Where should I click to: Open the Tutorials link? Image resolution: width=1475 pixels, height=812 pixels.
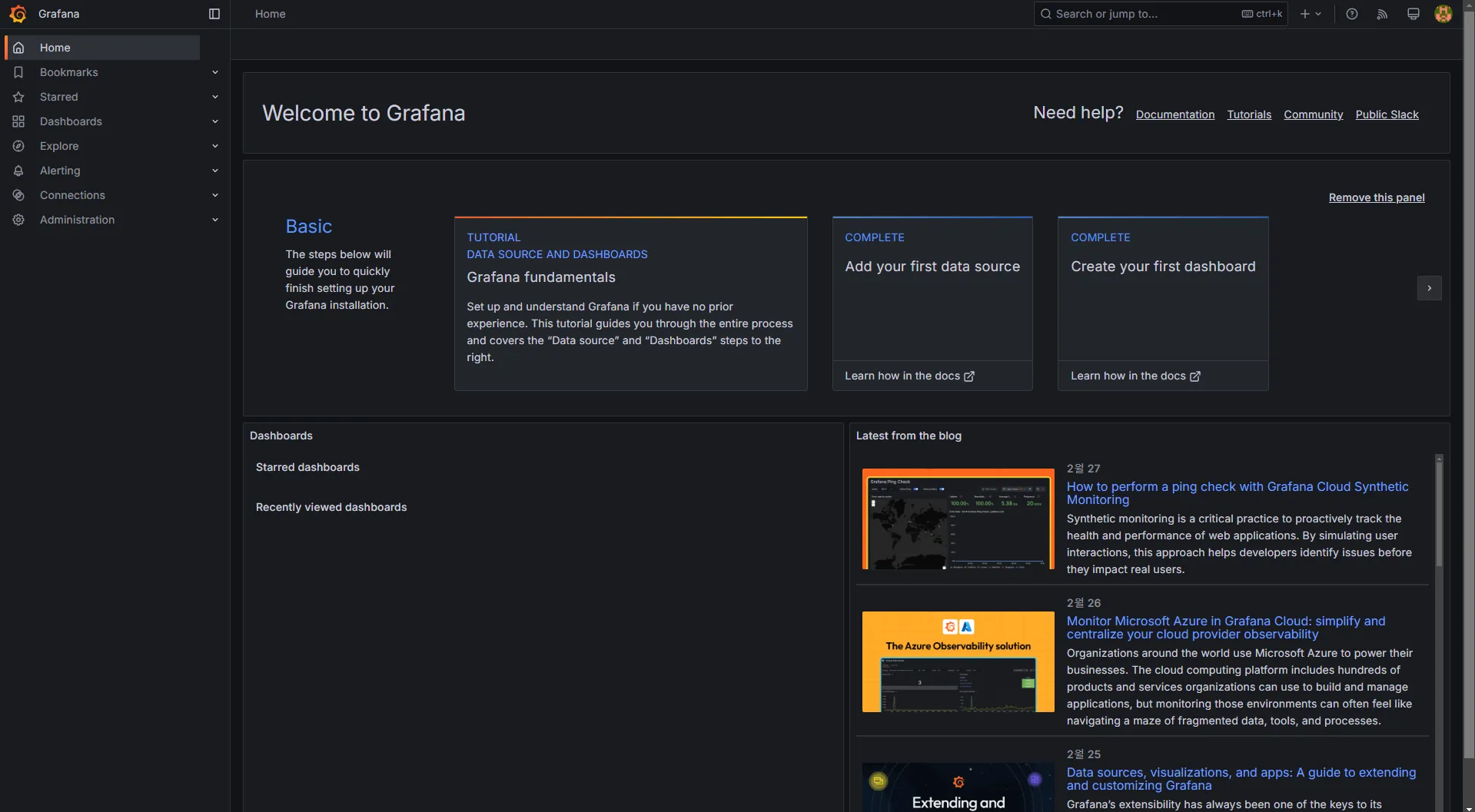tap(1249, 114)
